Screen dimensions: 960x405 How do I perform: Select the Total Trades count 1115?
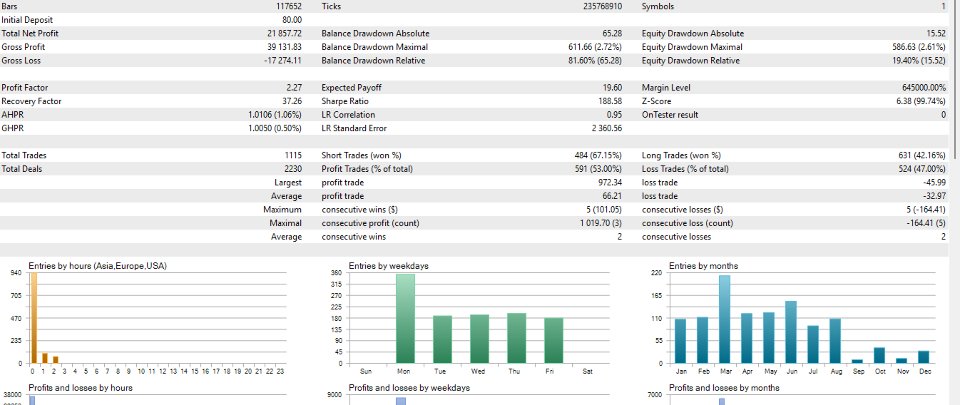[293, 155]
